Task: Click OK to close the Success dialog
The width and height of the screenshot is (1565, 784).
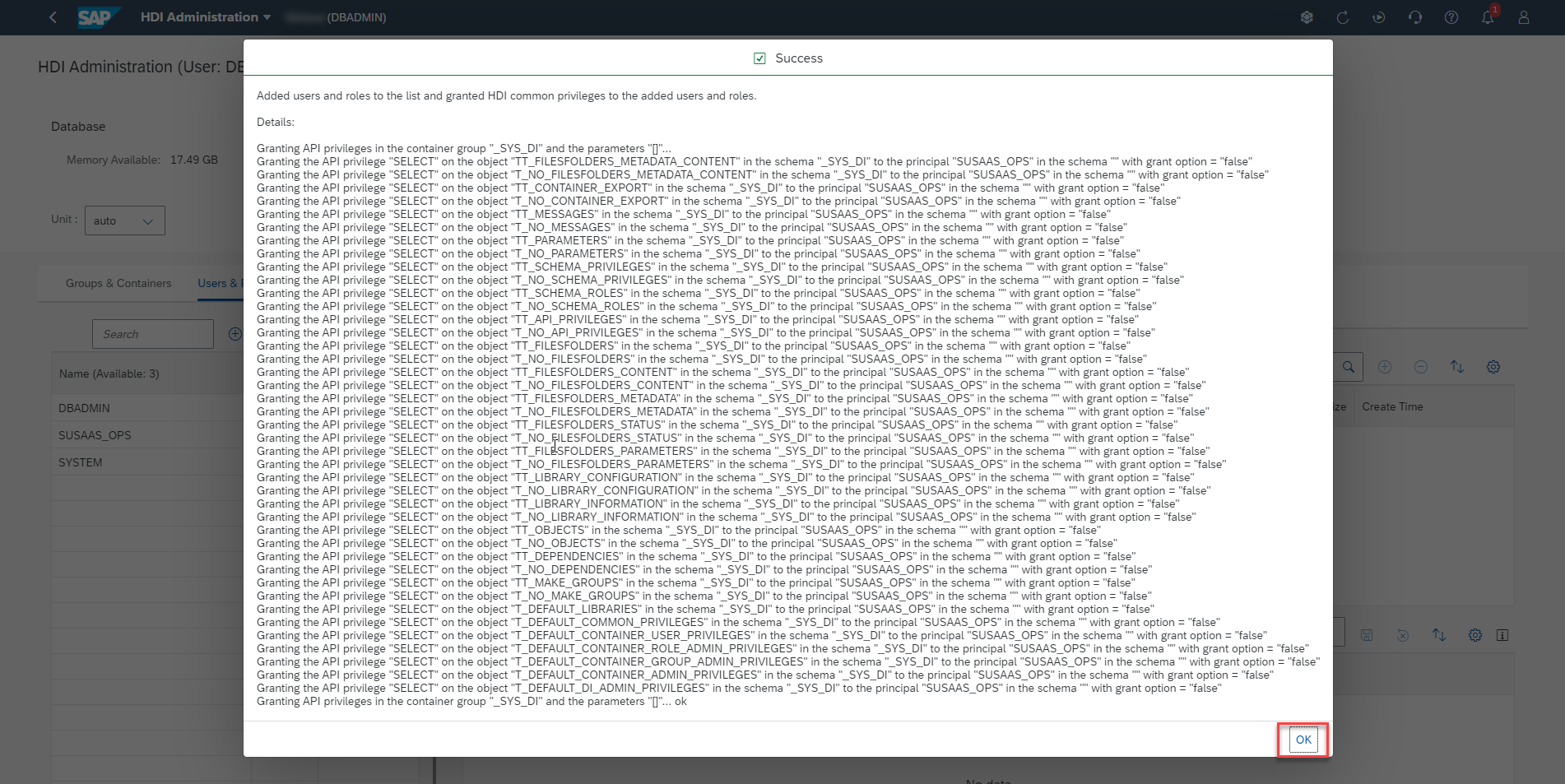Action: pyautogui.click(x=1303, y=740)
